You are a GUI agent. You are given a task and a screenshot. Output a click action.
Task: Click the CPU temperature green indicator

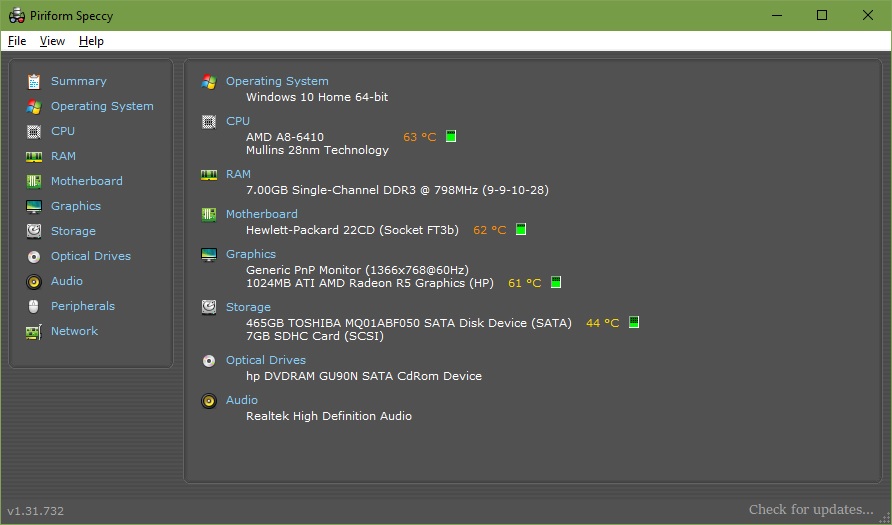[x=451, y=136]
